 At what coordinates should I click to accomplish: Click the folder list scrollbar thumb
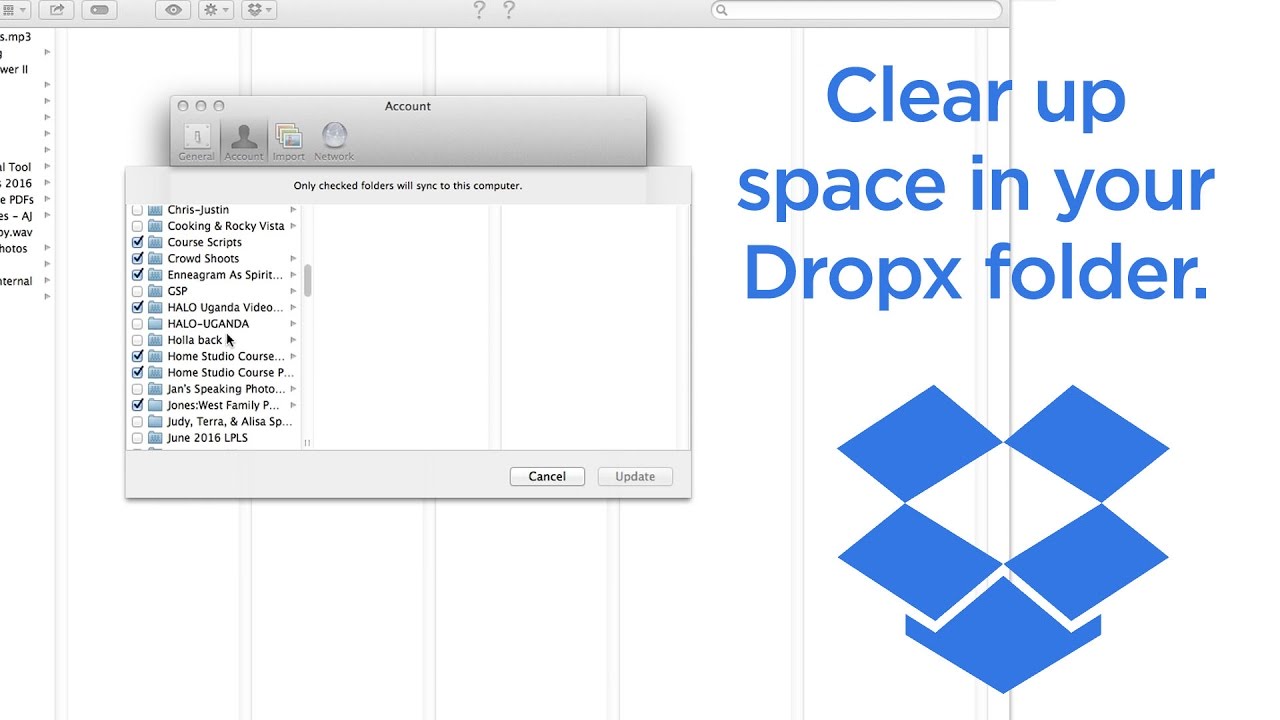(308, 281)
